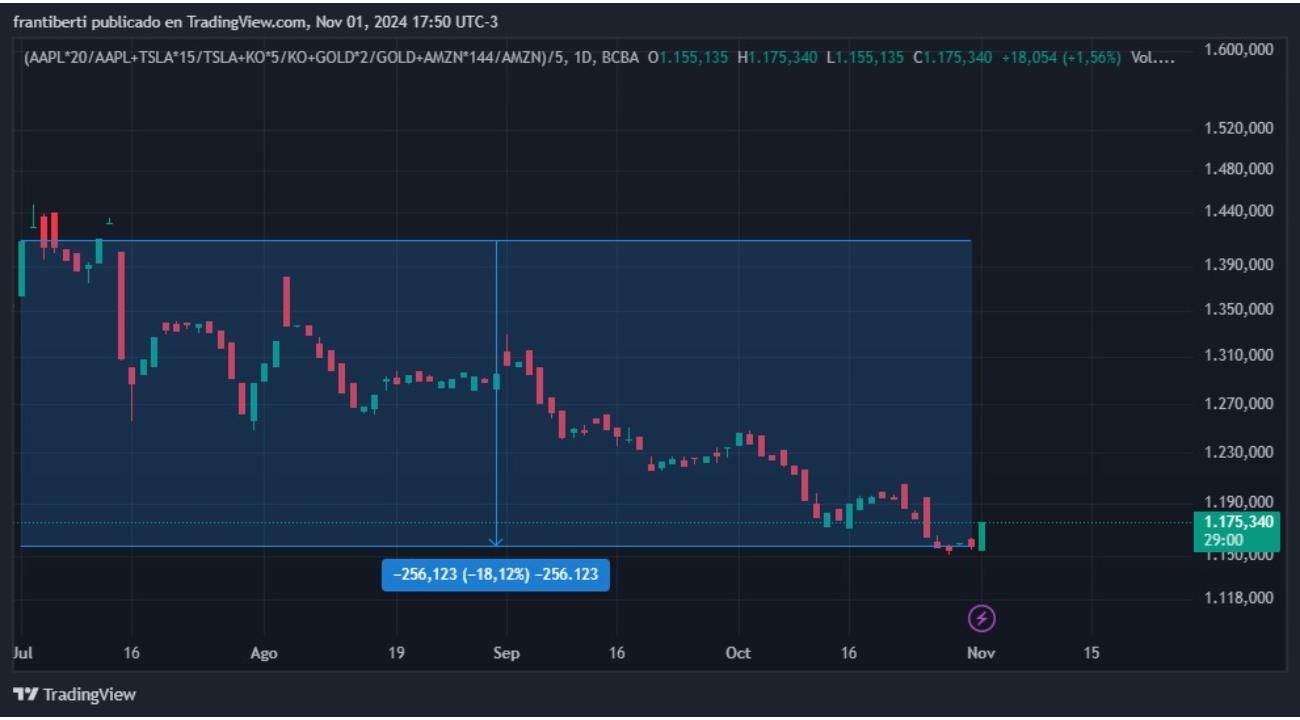Click the 1.270,000 price axis label
Screen dimensions: 1300x720
pos(1240,404)
